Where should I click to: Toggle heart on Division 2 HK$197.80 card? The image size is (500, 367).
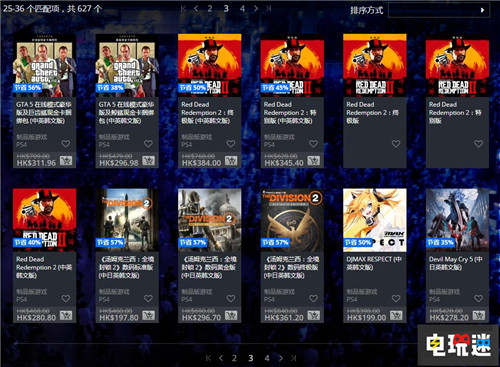tap(148, 298)
